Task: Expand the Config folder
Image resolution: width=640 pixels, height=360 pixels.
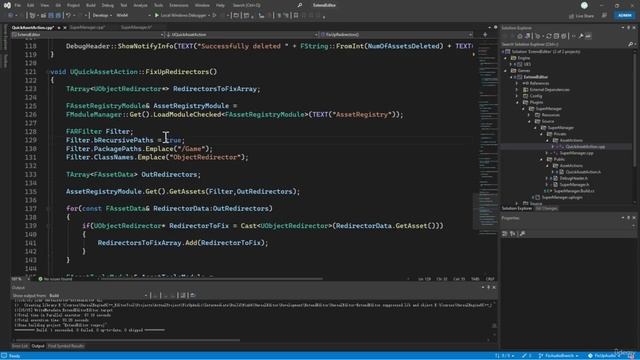Action: (x=517, y=96)
